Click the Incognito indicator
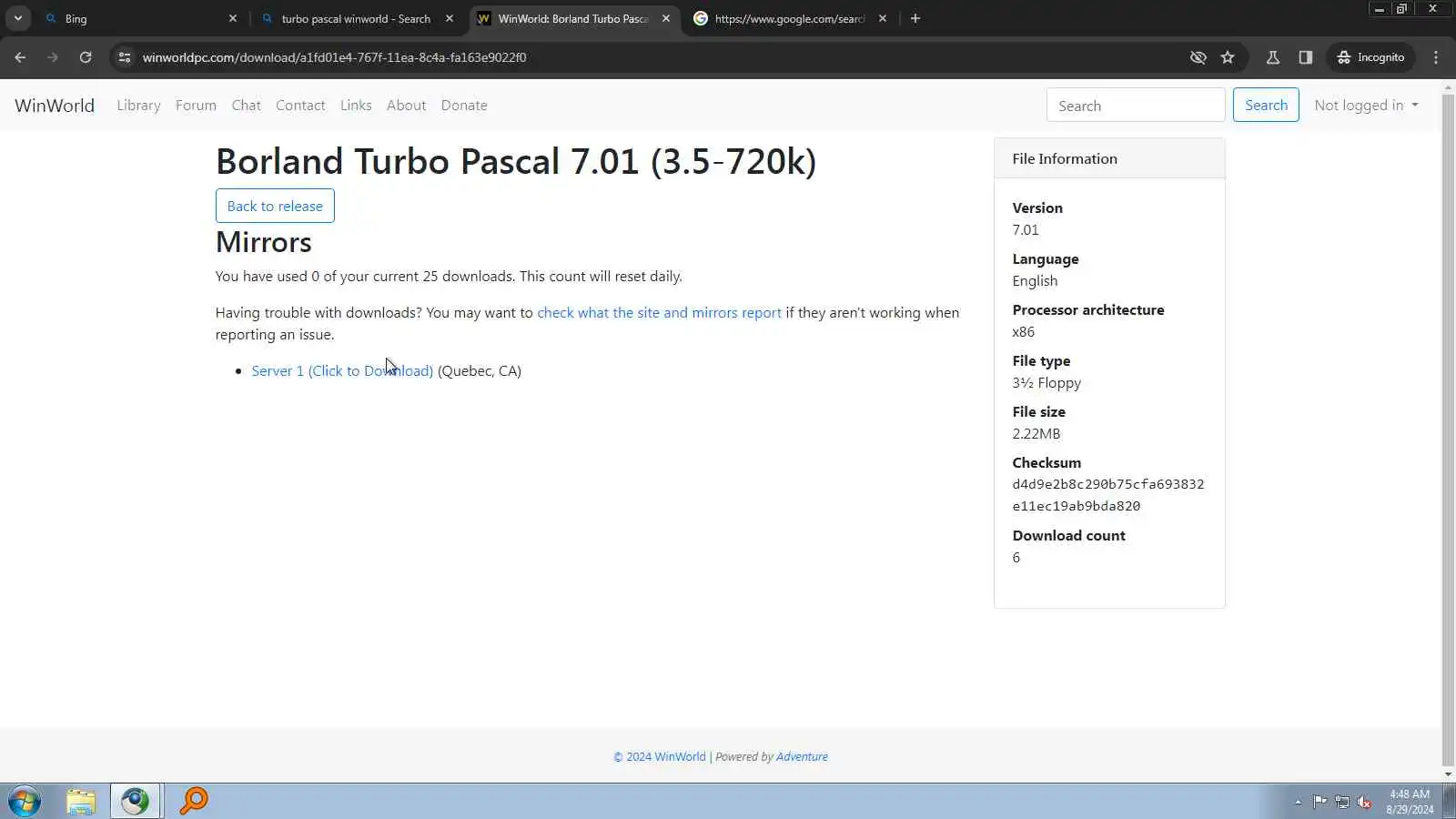The image size is (1456, 819). (1370, 57)
